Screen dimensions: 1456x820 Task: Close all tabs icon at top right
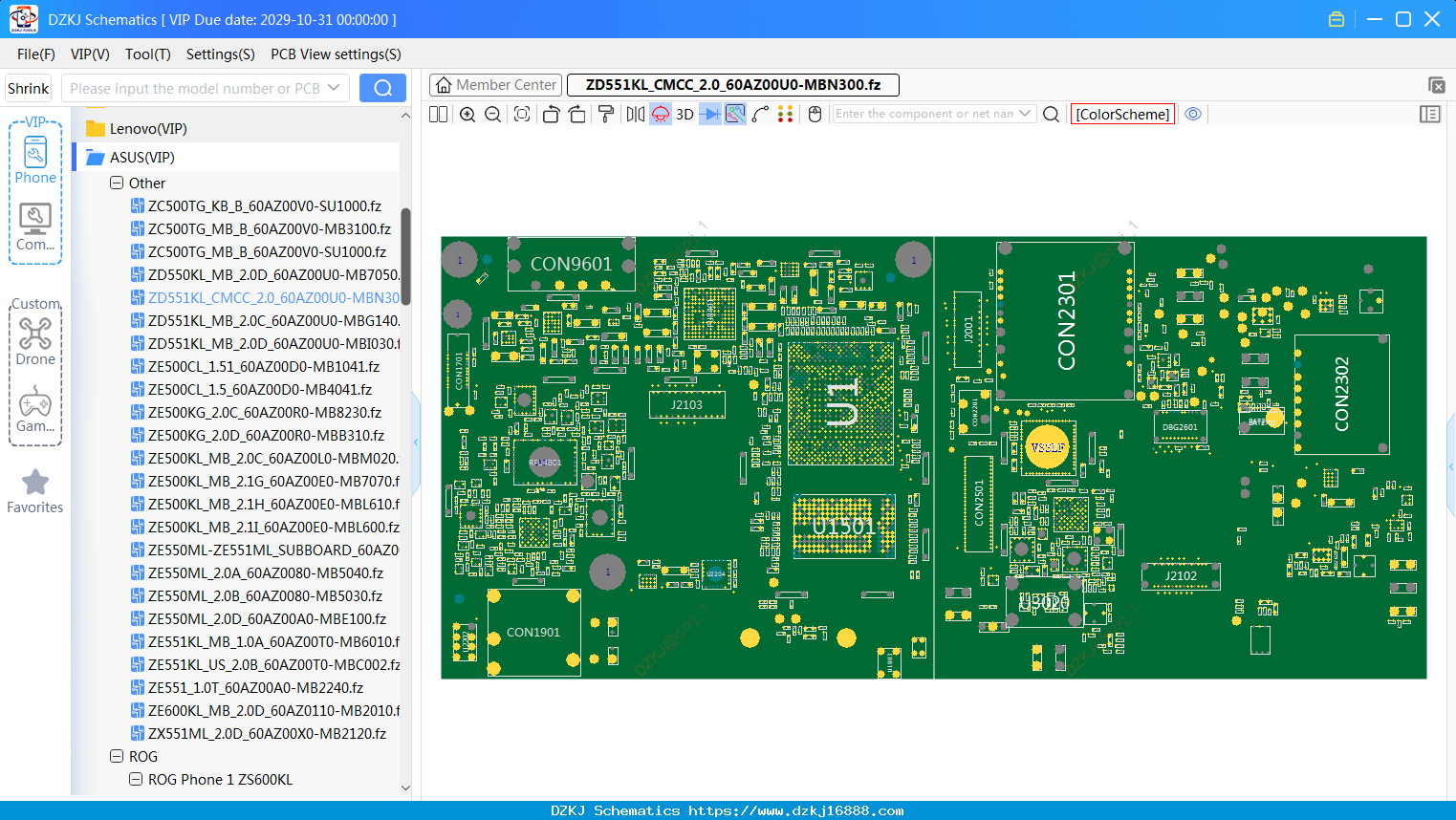[x=1436, y=85]
